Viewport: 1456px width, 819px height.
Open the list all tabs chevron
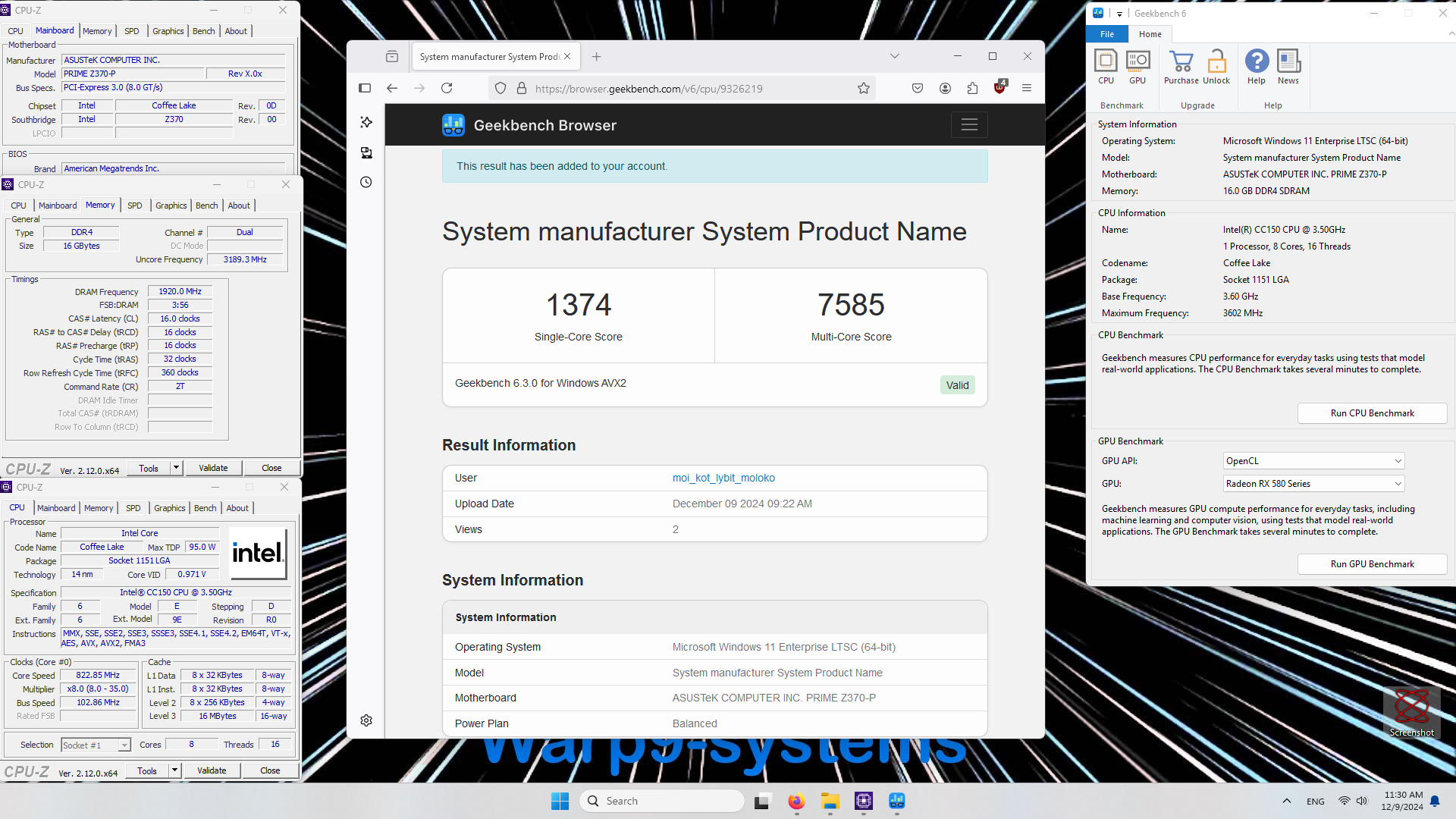pos(895,56)
